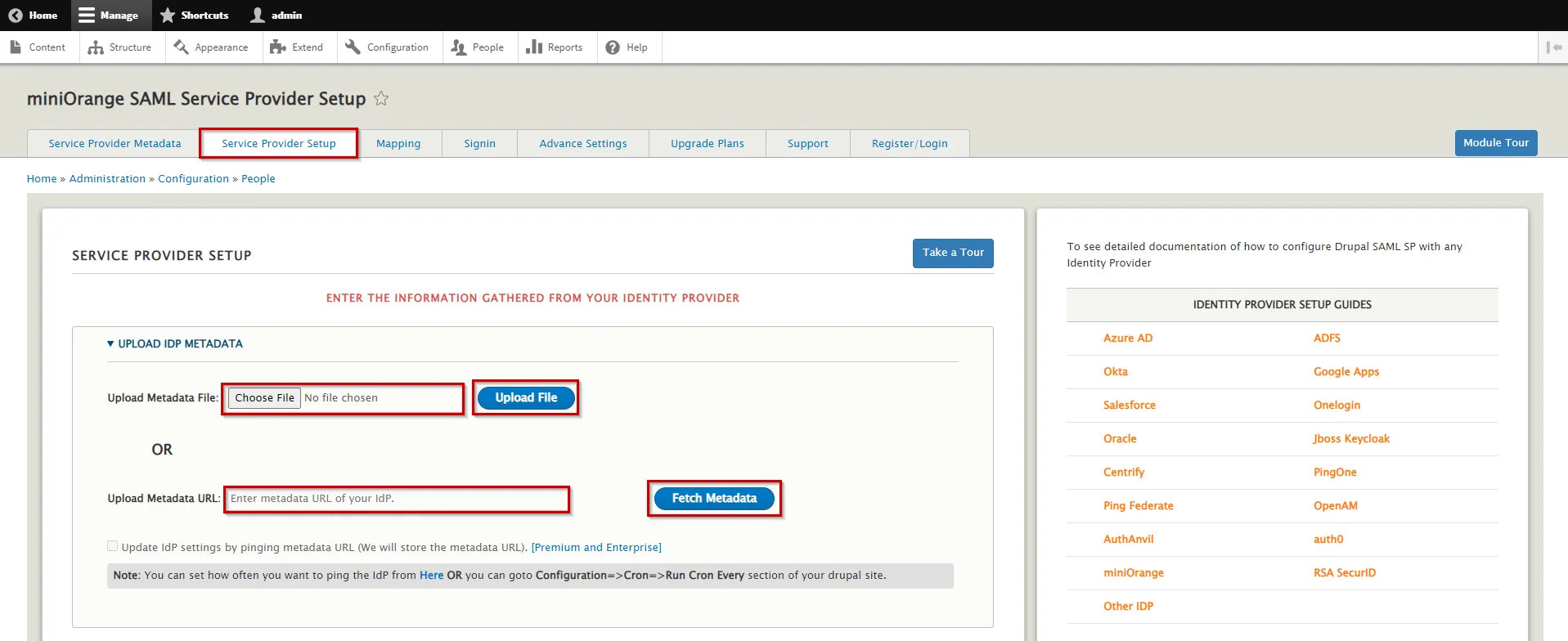The image size is (1568, 641).
Task: Open the People menu
Action: point(478,47)
